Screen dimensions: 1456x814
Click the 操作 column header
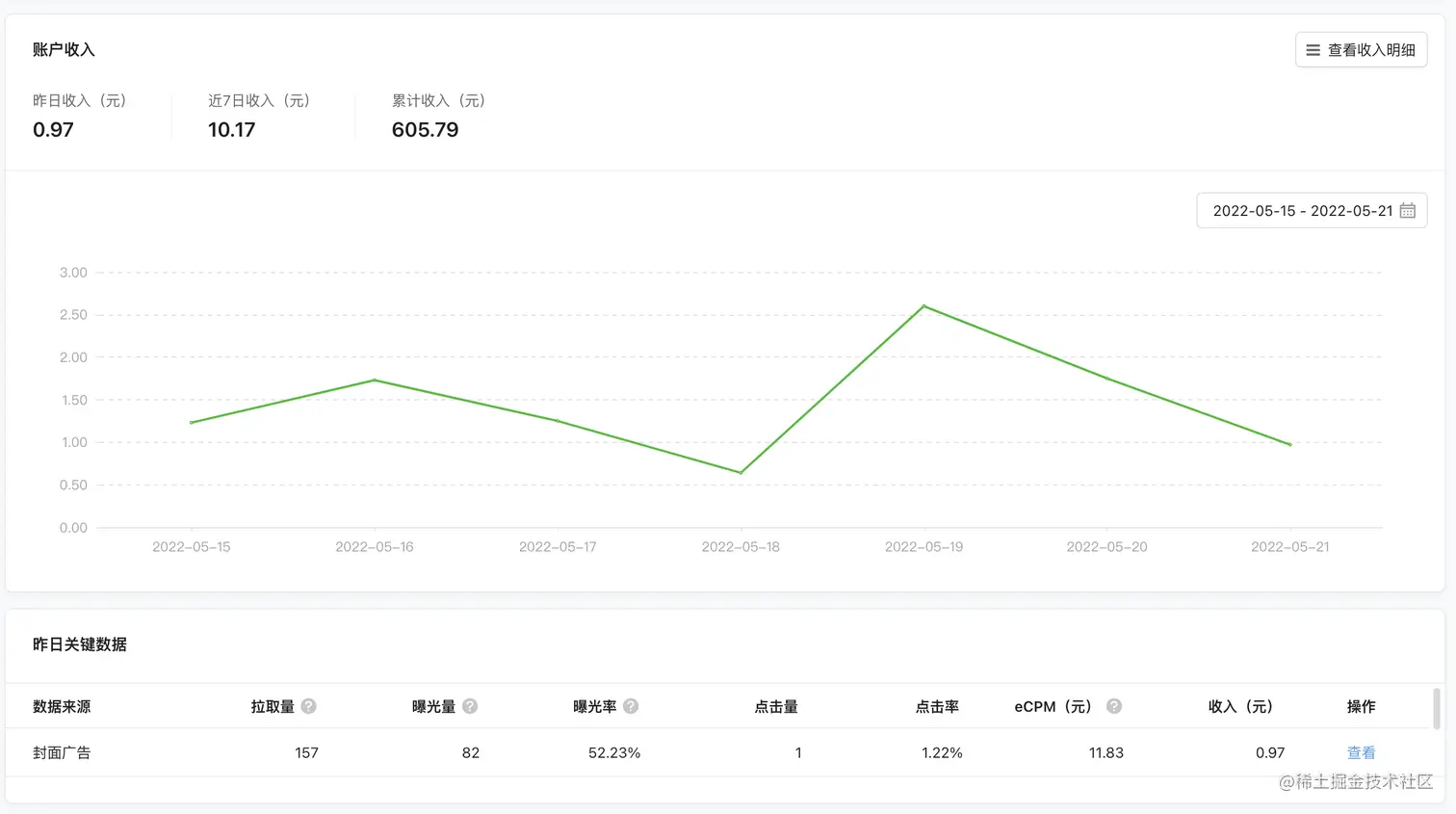1361,706
